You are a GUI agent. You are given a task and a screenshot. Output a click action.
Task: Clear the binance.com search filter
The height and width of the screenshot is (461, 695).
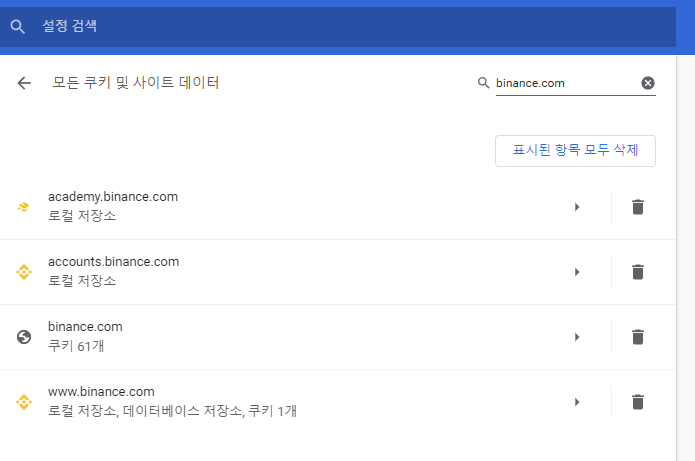click(x=648, y=83)
